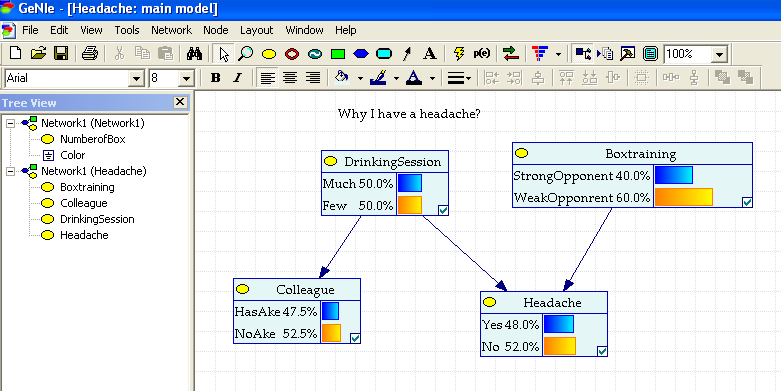Open a file via the folder icon
Viewport: 781px width, 391px height.
click(38, 53)
